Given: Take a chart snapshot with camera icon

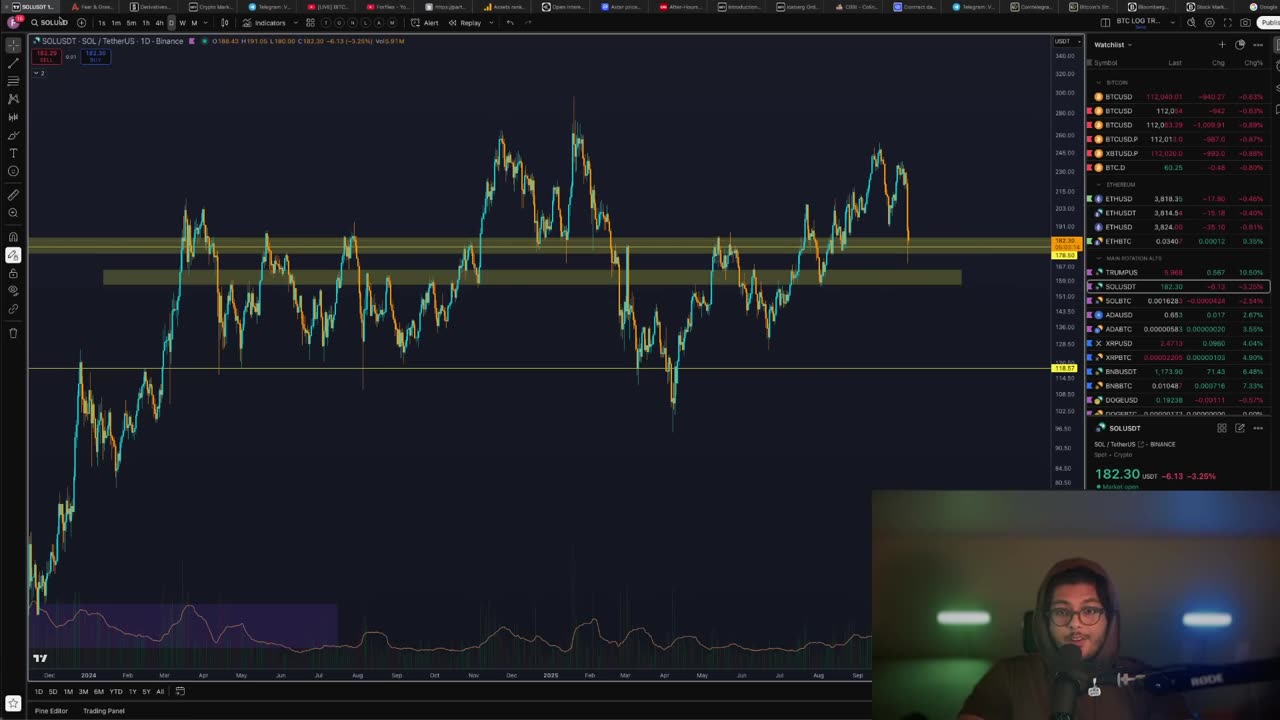Looking at the screenshot, I should click(1245, 22).
